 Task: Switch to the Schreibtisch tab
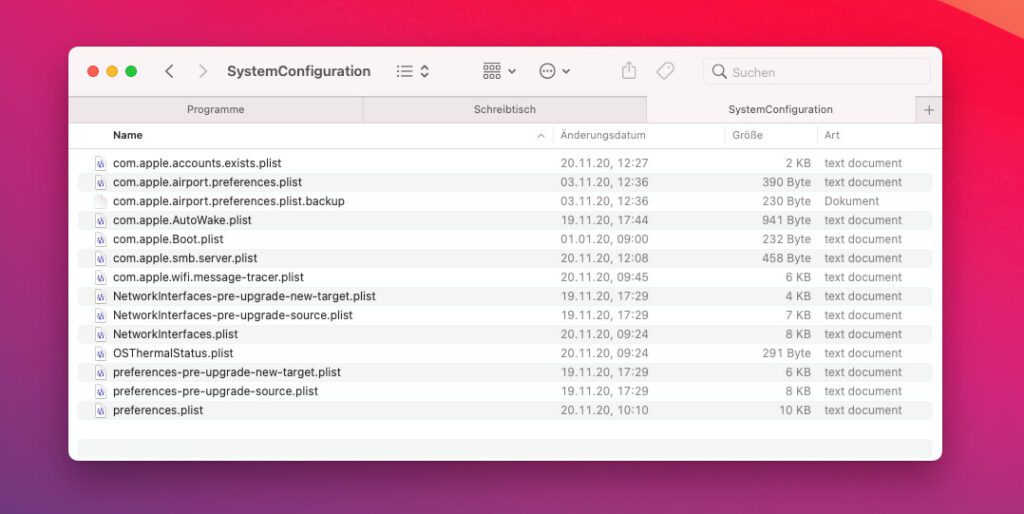click(x=505, y=110)
